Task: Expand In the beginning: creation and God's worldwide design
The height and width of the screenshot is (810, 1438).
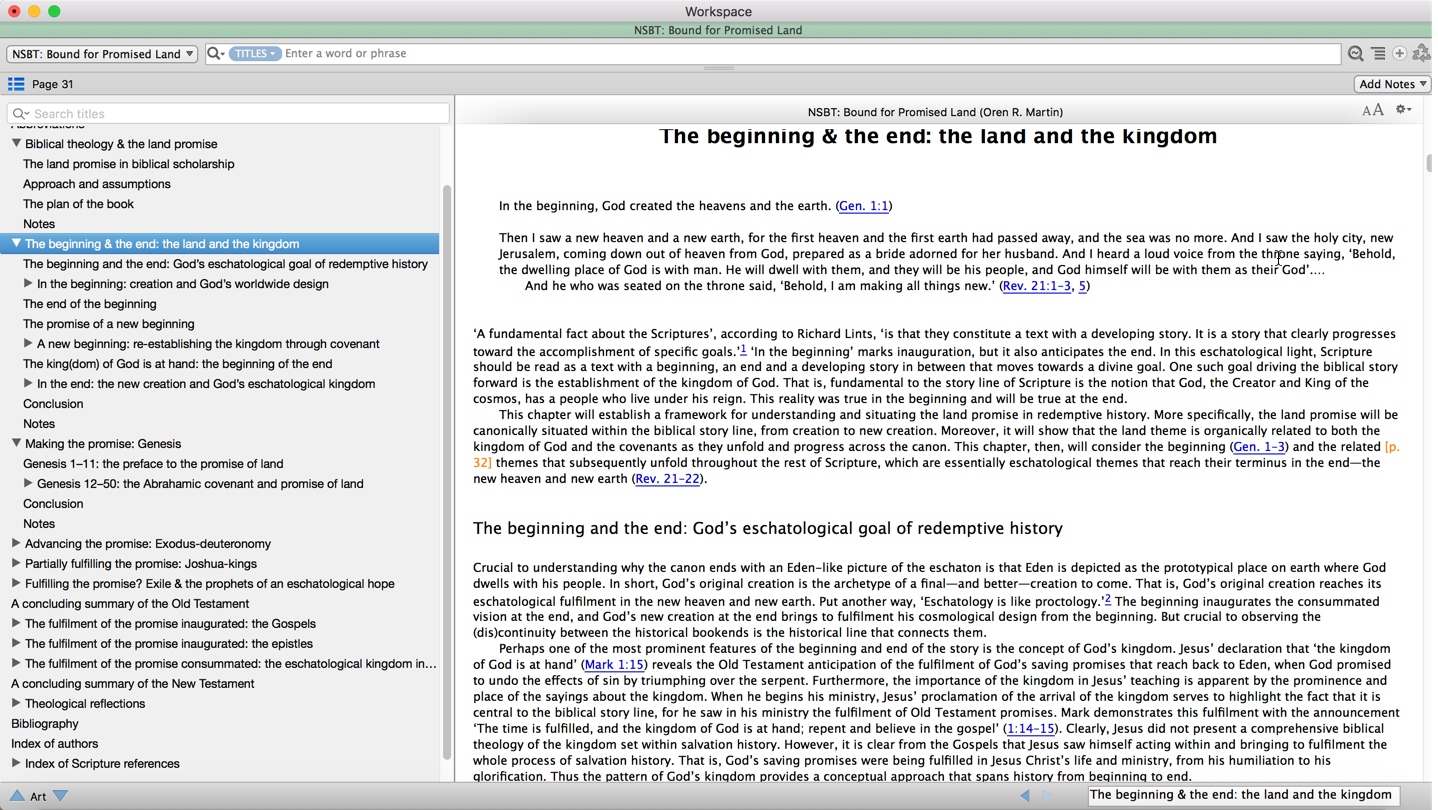Action: pos(28,284)
